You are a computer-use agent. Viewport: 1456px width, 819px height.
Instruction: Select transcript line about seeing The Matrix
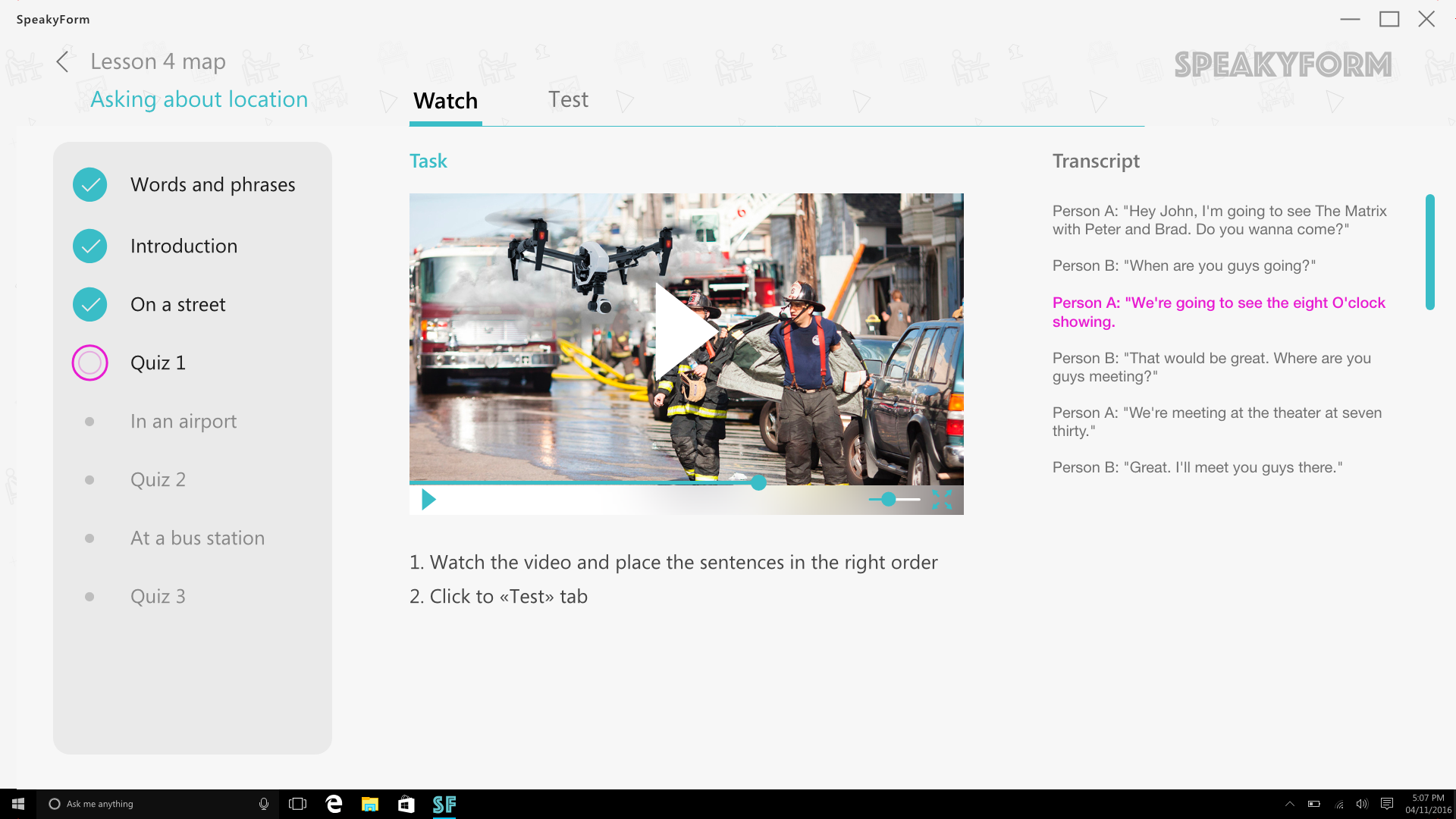1219,220
